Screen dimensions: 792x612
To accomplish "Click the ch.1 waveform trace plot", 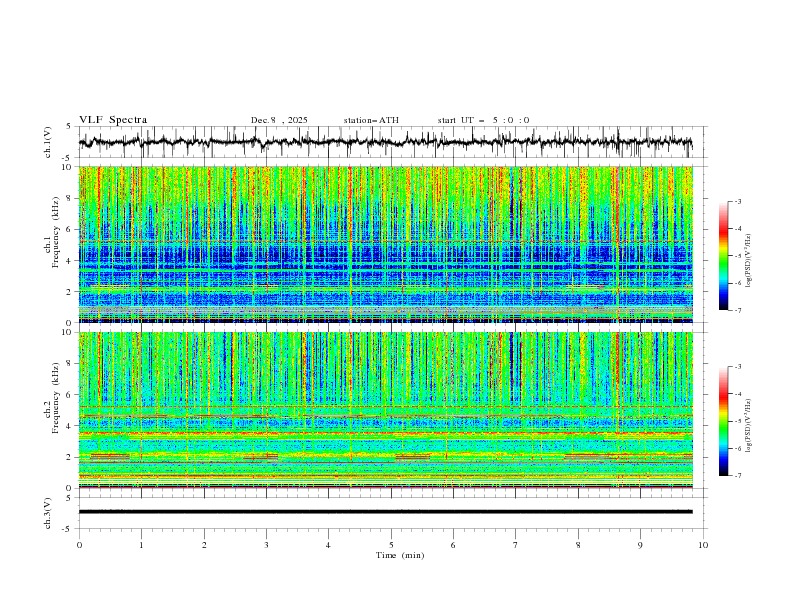I will click(x=385, y=142).
